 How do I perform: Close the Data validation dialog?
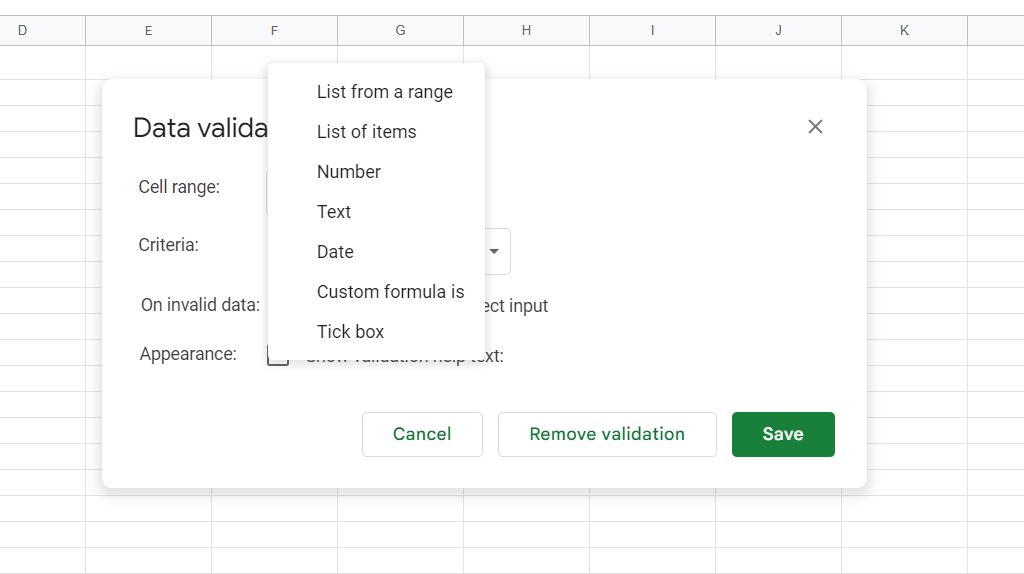815,127
